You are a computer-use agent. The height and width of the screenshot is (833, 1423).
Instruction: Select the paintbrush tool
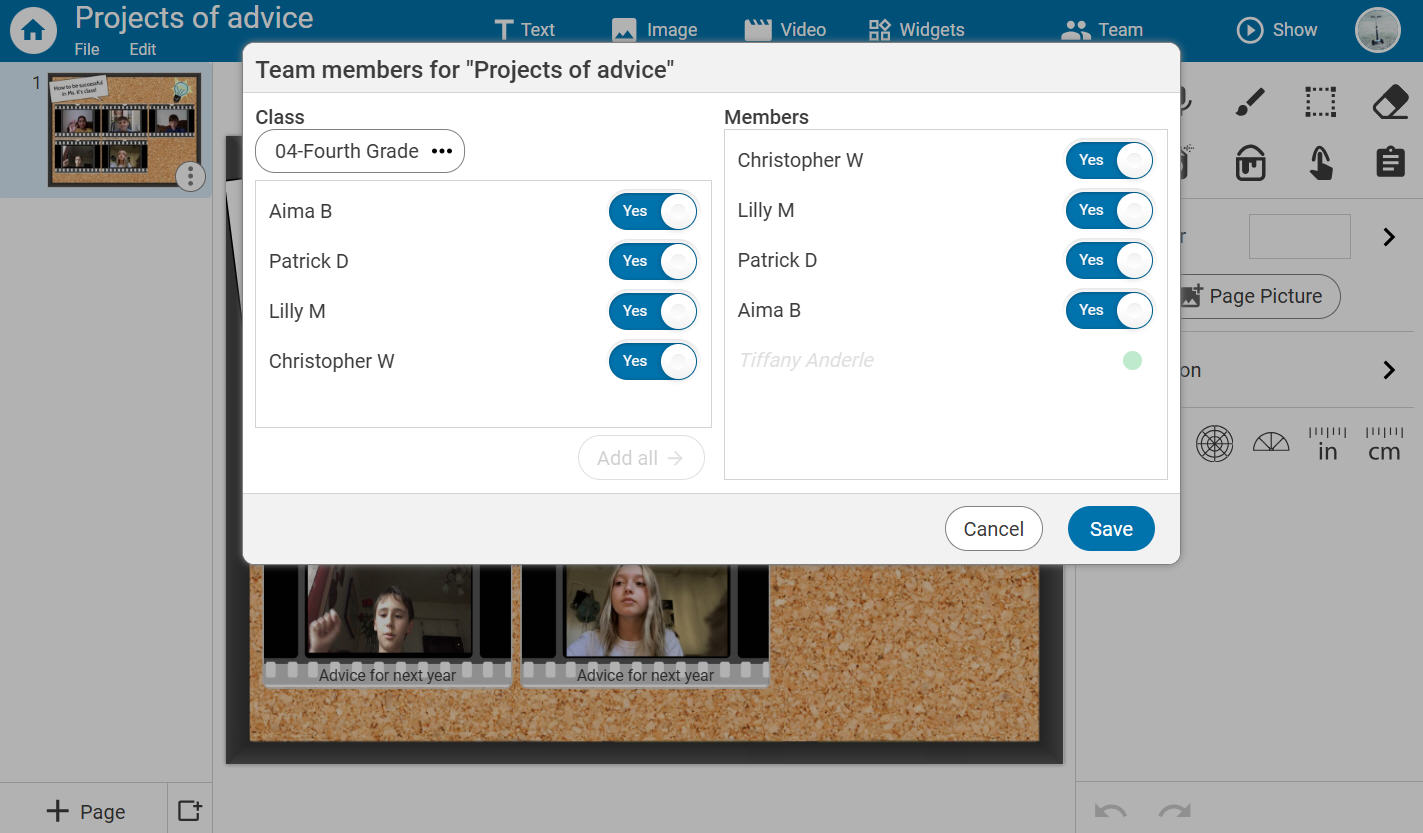(1250, 102)
